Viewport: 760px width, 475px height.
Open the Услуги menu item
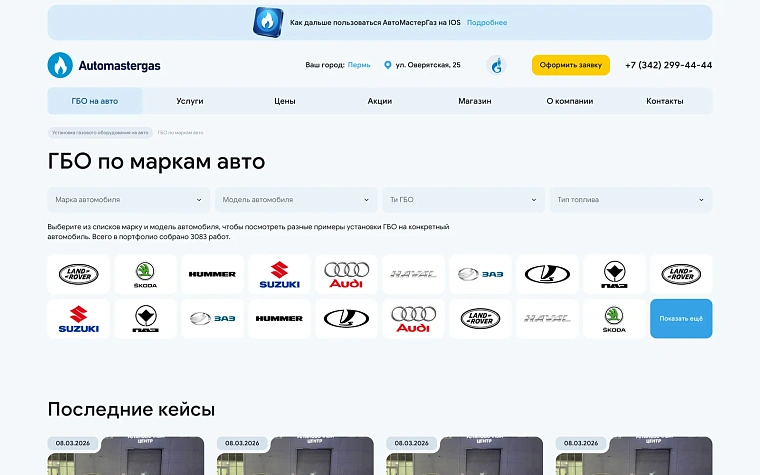point(190,101)
